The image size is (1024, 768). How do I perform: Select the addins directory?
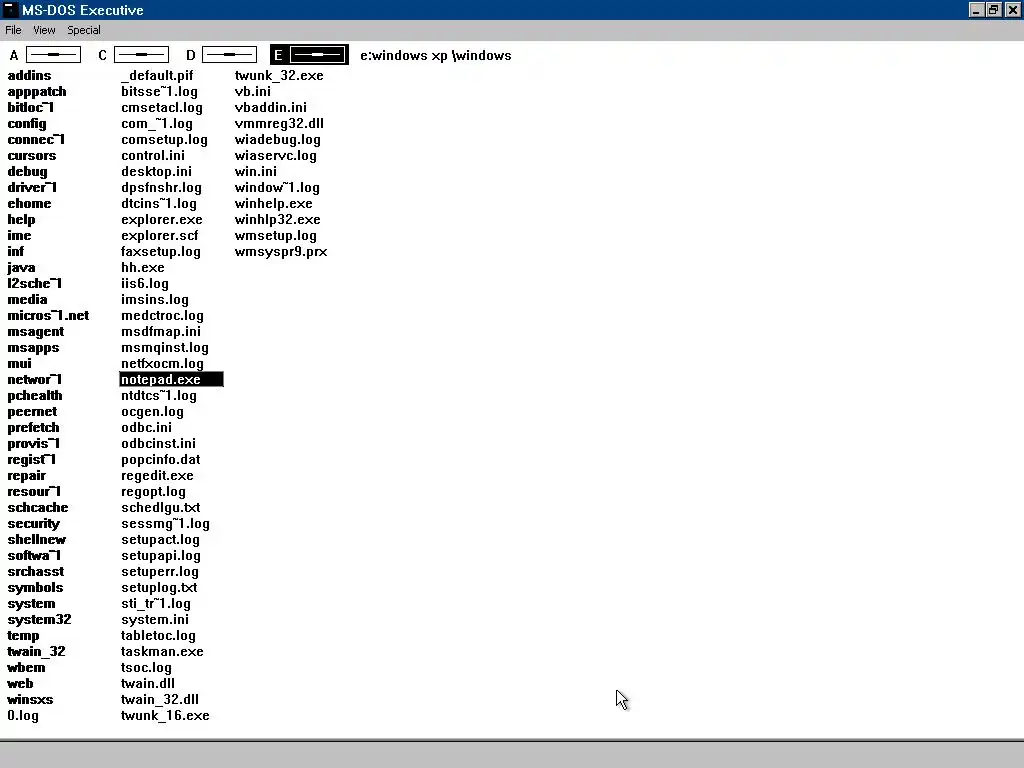(x=29, y=76)
